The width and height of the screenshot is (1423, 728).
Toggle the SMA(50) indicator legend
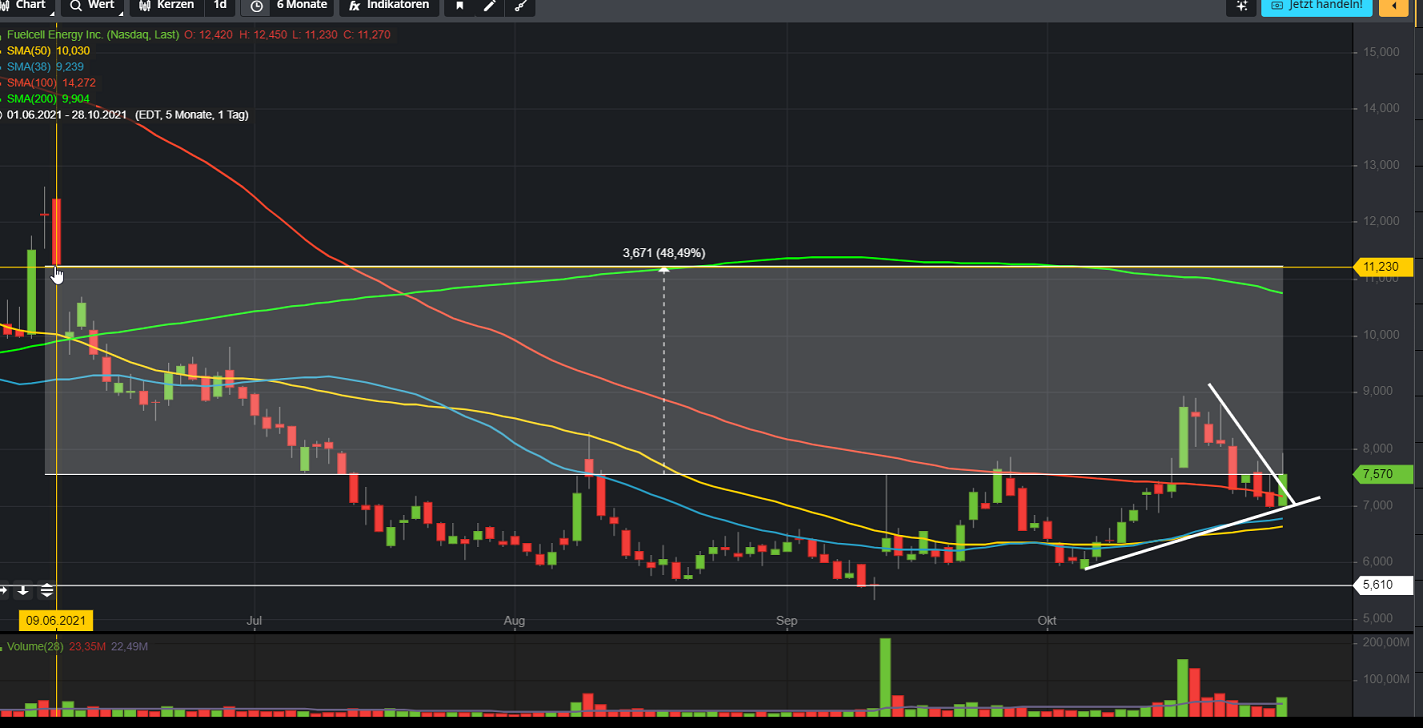click(30, 50)
